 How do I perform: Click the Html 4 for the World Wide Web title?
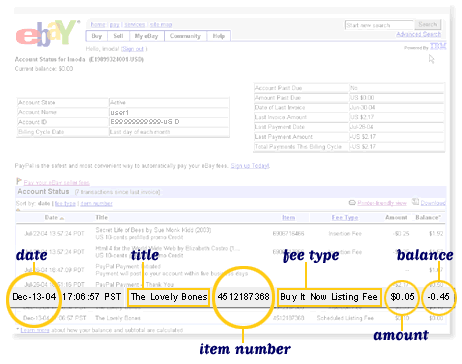[x=167, y=248]
